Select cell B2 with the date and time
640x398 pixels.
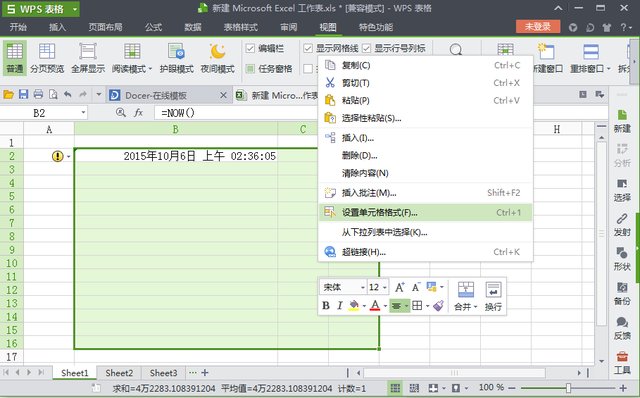(x=176, y=156)
